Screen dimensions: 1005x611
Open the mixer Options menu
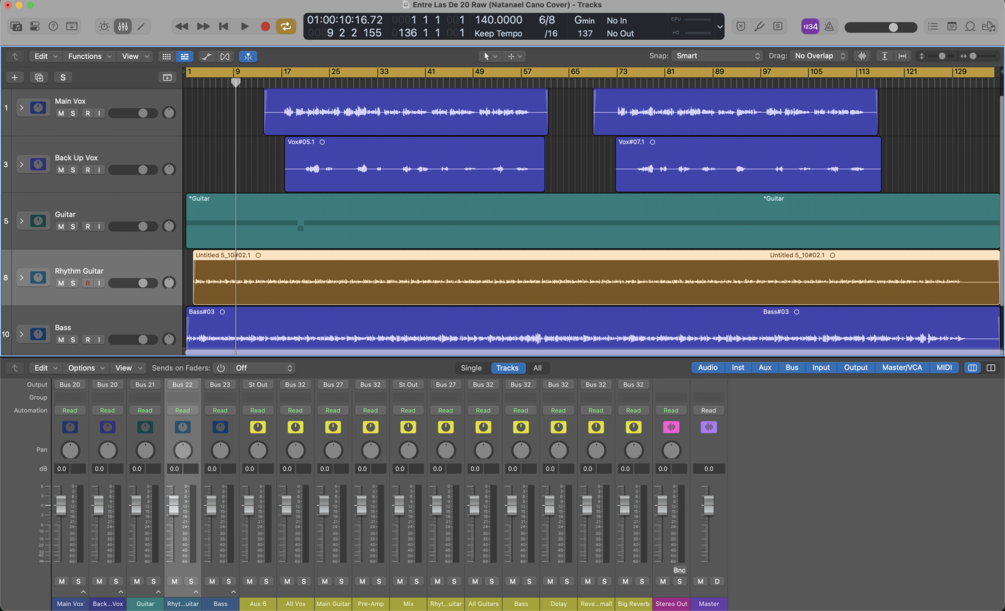[85, 368]
